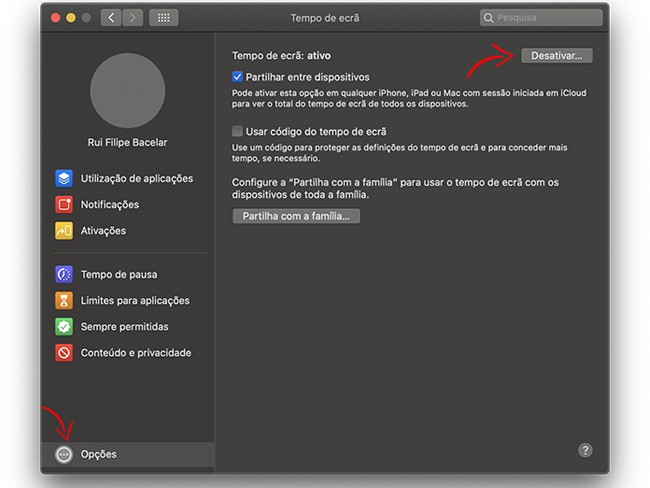Show all preferences grid button

coord(165,18)
